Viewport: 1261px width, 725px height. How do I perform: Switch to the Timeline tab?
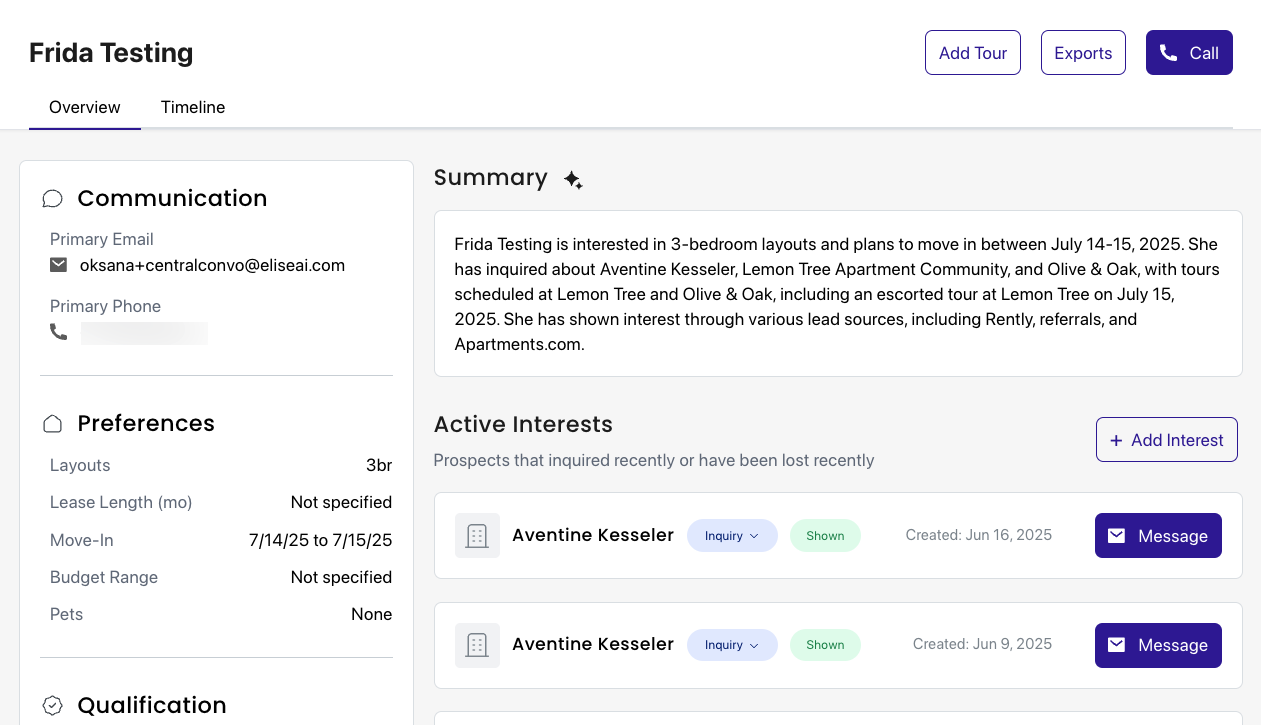193,107
